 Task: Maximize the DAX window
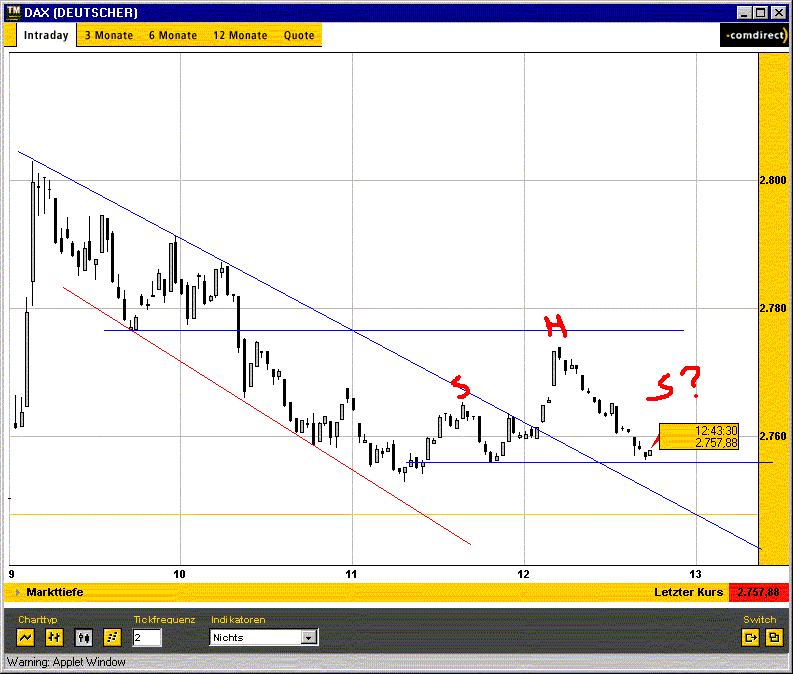point(760,13)
